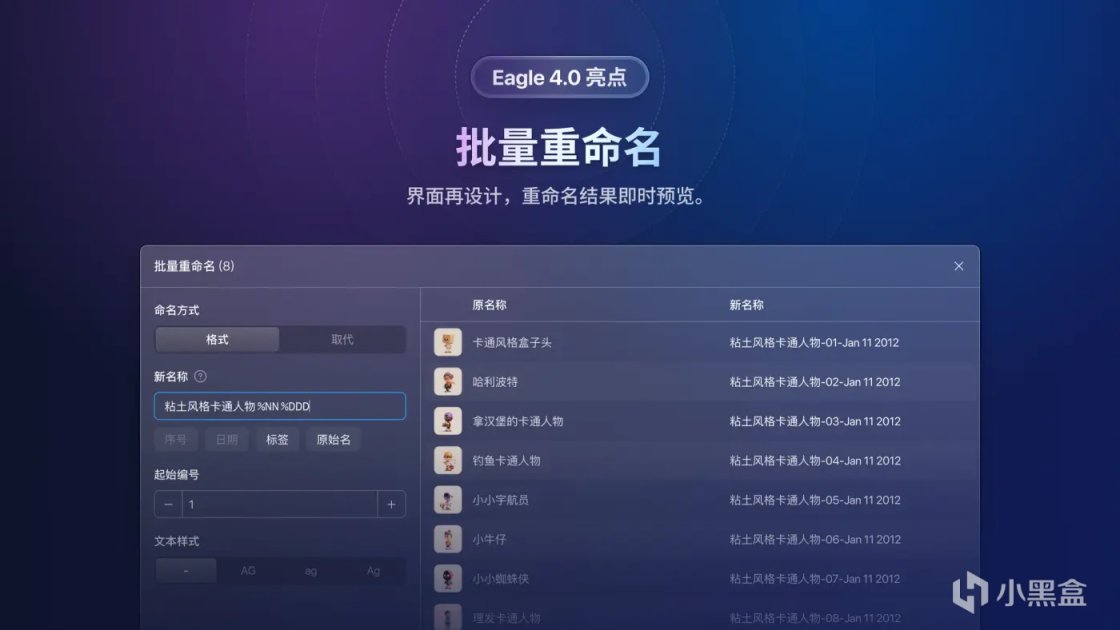The image size is (1120, 630).
Task: Switch naming mode to 格式
Action: point(217,339)
